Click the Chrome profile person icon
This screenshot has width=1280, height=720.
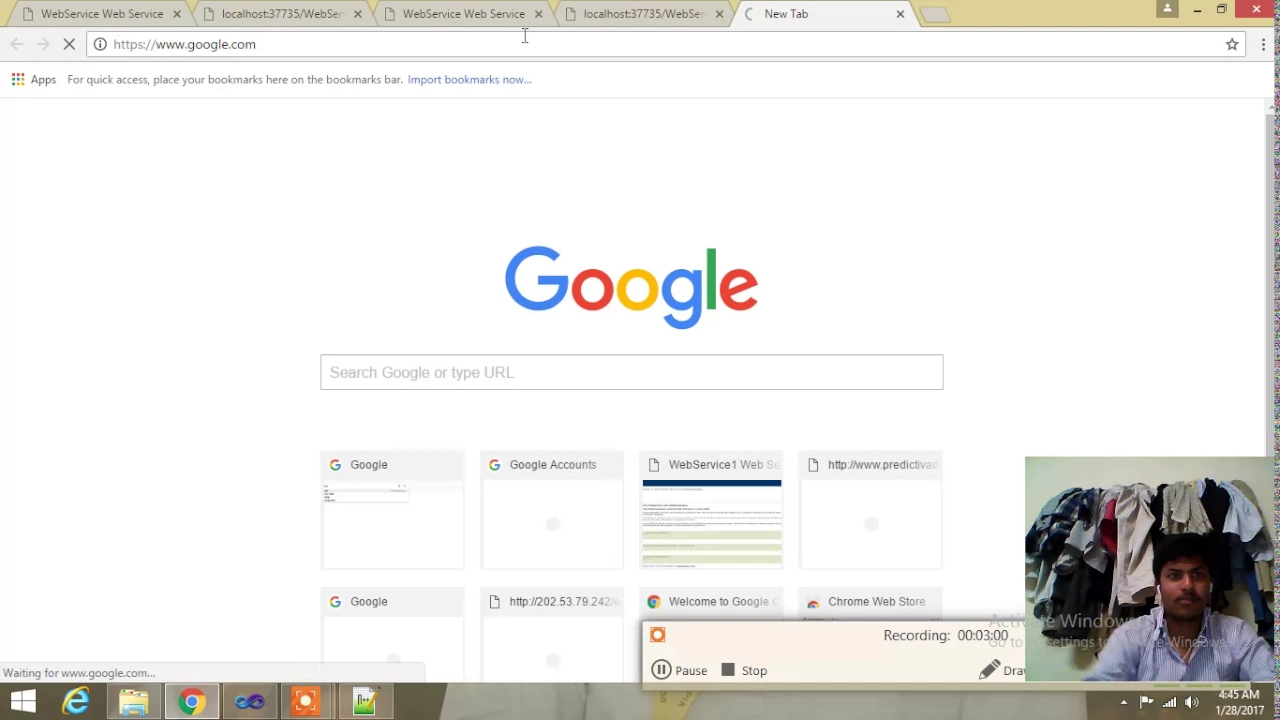pos(1167,9)
